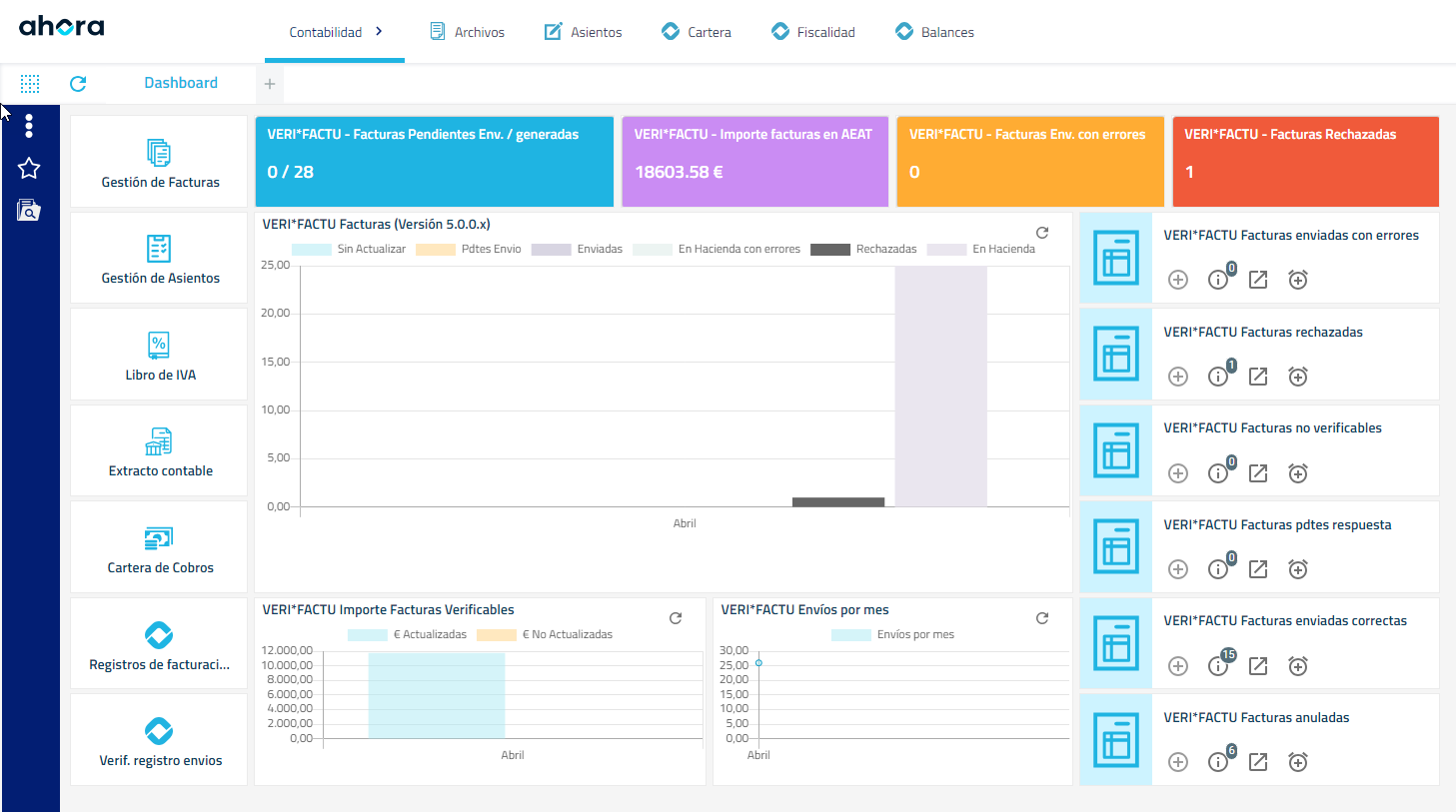This screenshot has width=1456, height=812.
Task: Click the Facturas Env. con errores card
Action: coord(1030,162)
